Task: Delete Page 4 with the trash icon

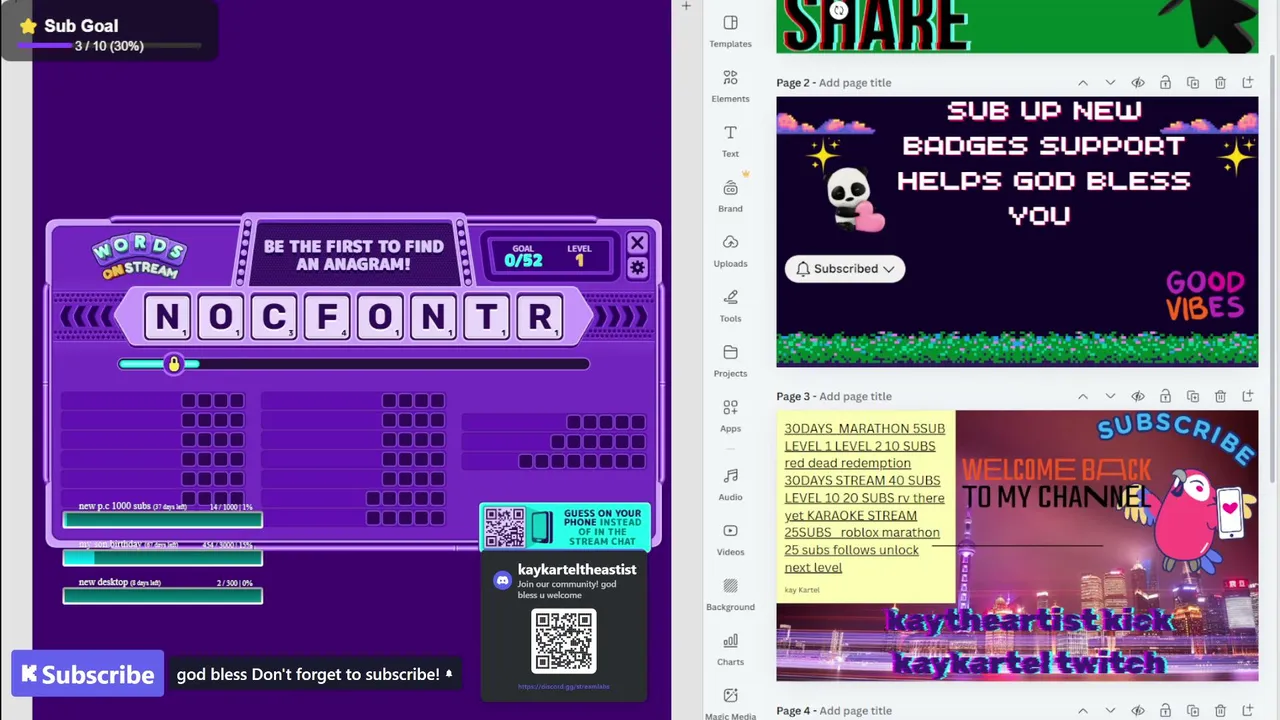Action: [1220, 711]
